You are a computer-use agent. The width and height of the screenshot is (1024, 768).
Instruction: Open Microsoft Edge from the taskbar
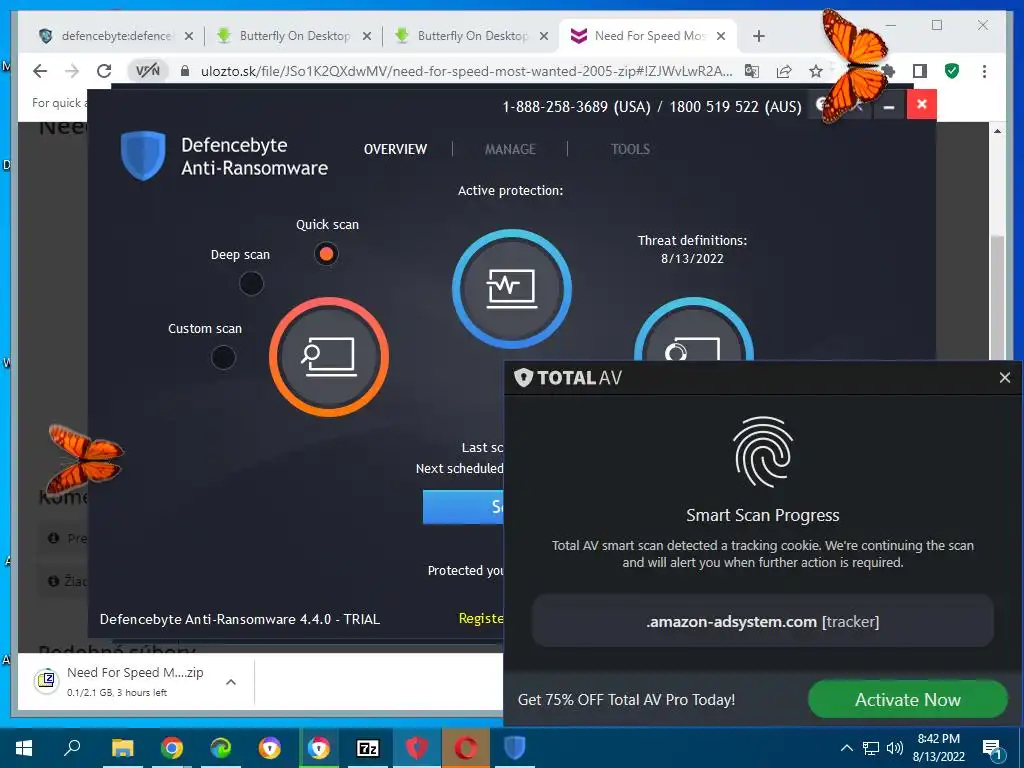tap(221, 748)
